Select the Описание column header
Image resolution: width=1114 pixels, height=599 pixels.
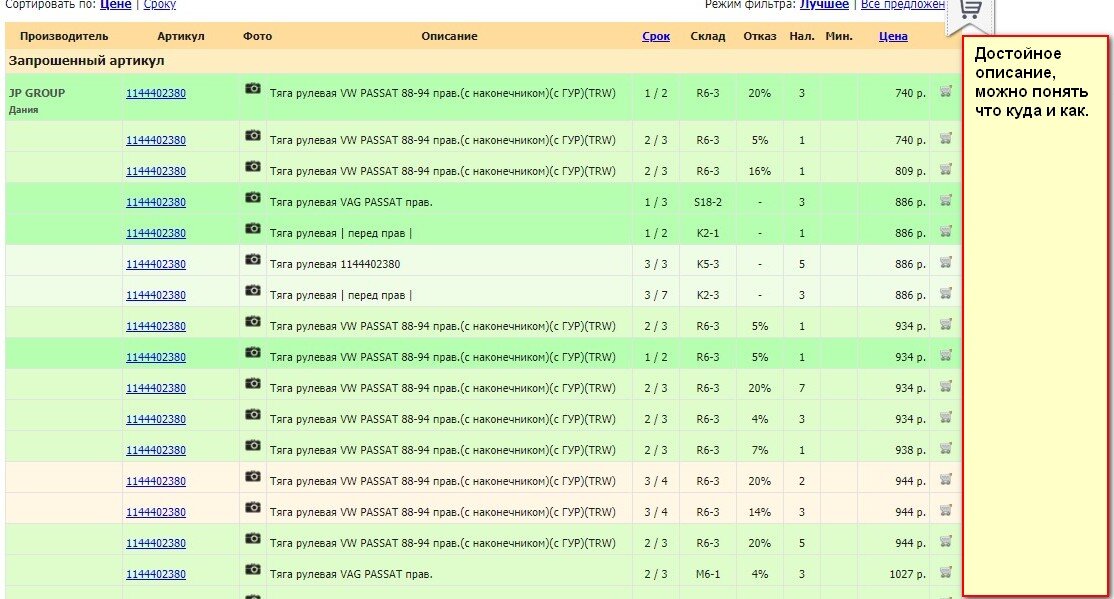tap(449, 36)
